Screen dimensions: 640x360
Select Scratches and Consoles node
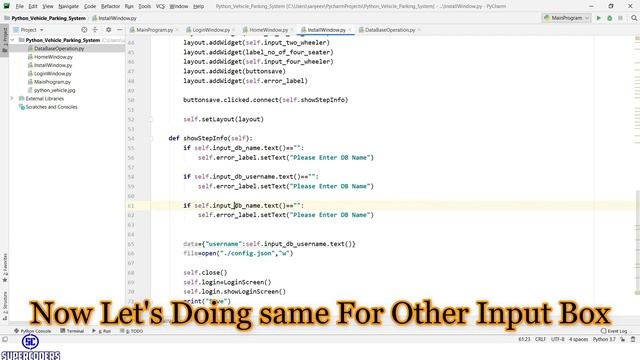point(51,107)
